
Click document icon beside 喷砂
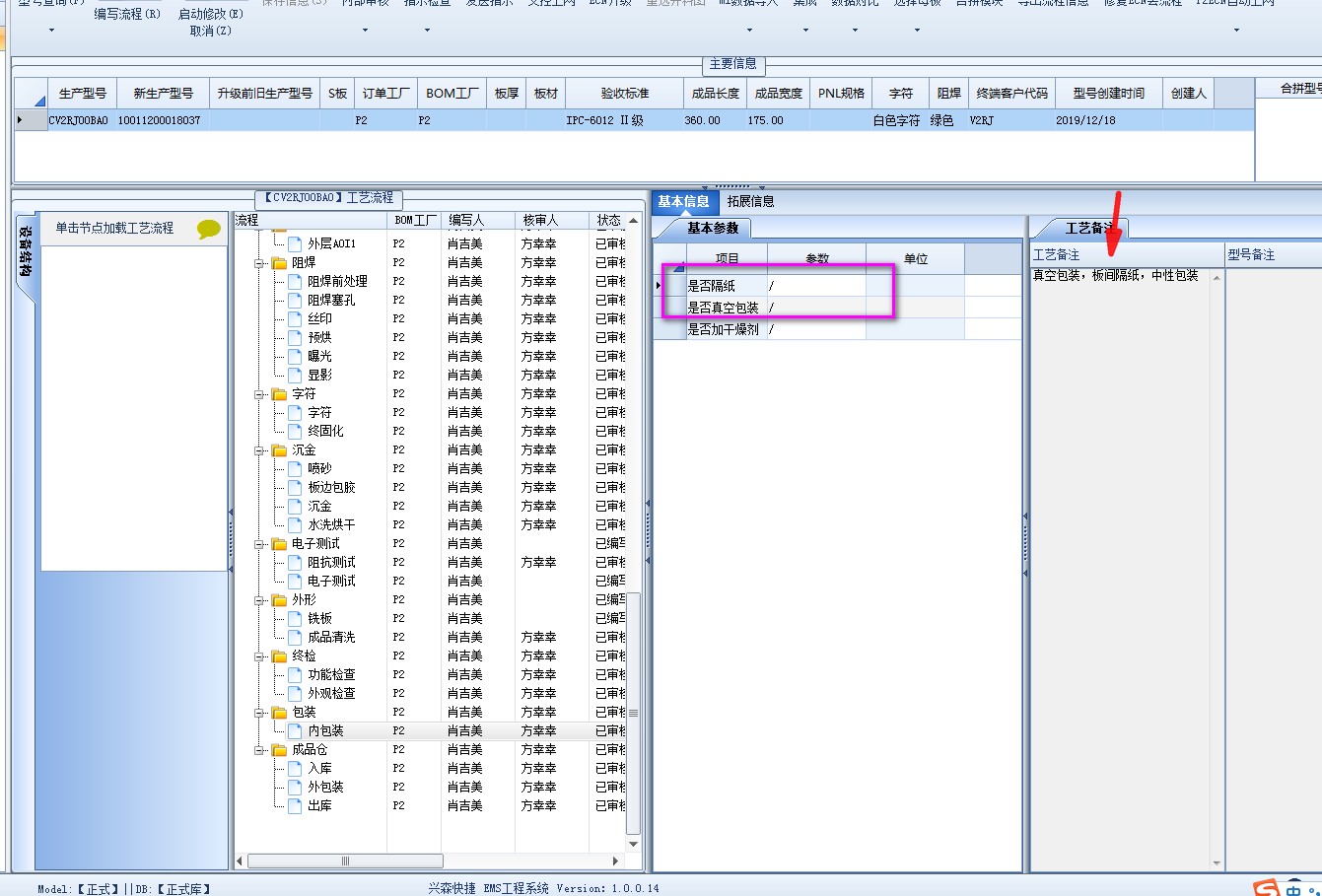[295, 469]
